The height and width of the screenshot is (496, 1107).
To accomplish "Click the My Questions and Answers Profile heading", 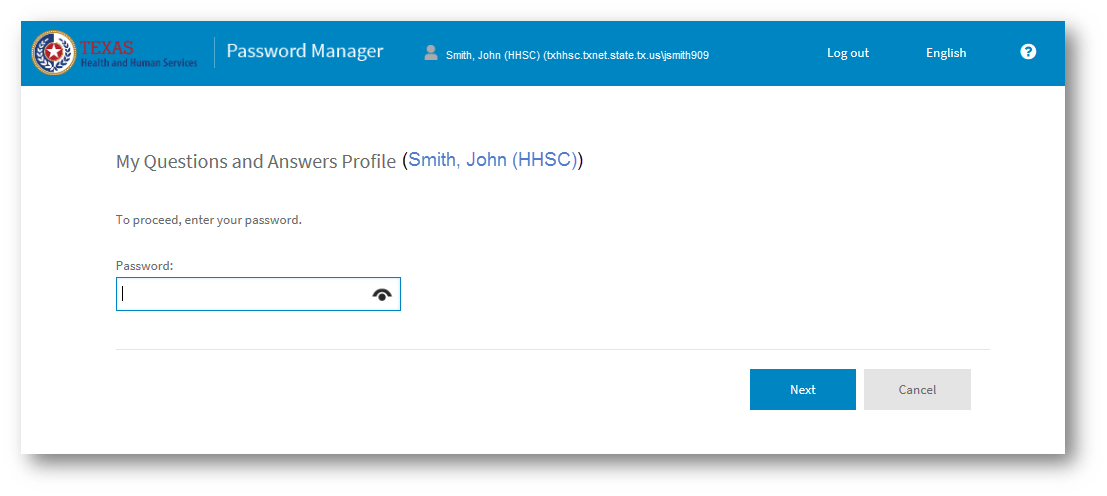I will point(256,162).
